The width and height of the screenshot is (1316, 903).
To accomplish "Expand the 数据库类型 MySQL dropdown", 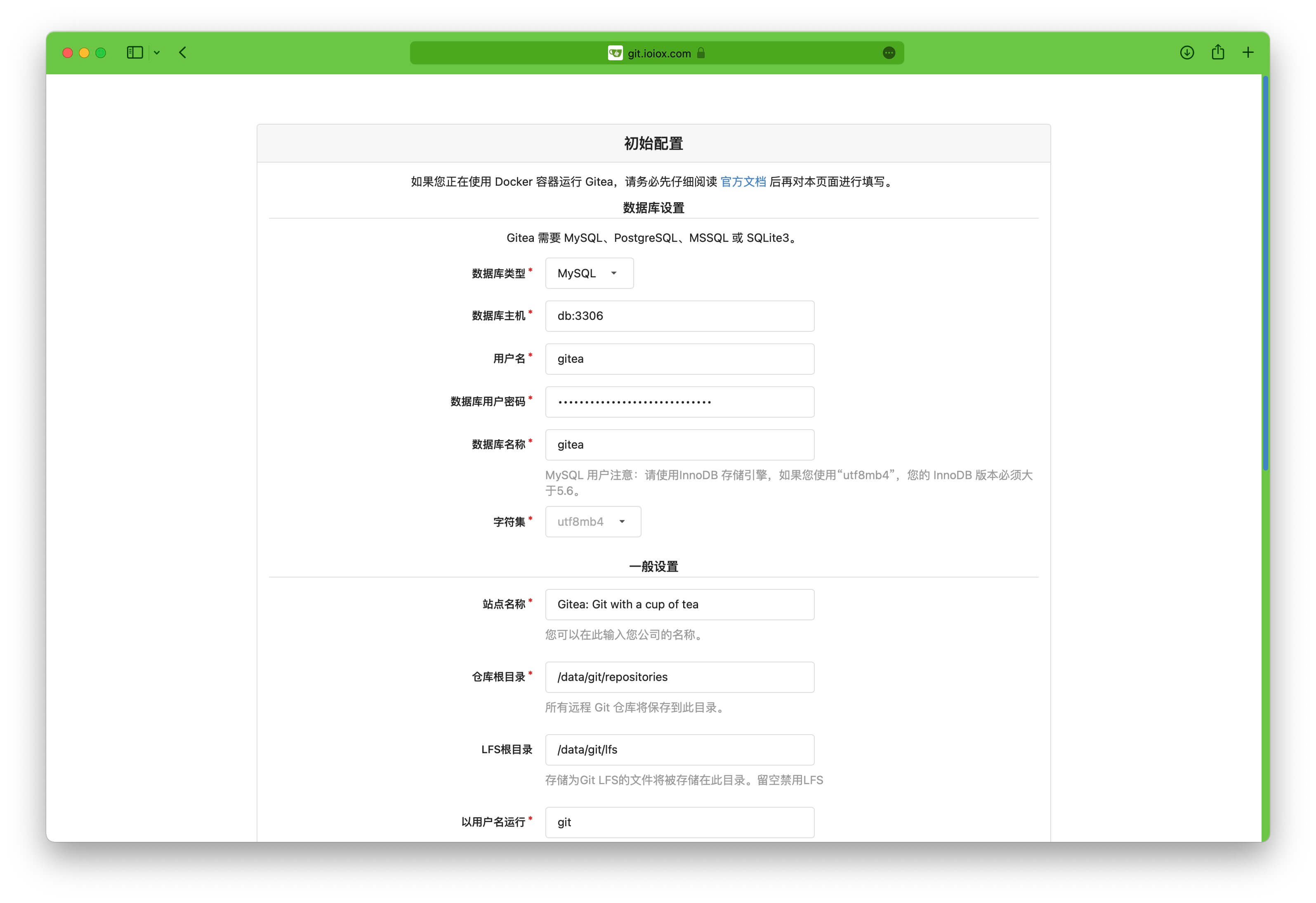I will [590, 273].
